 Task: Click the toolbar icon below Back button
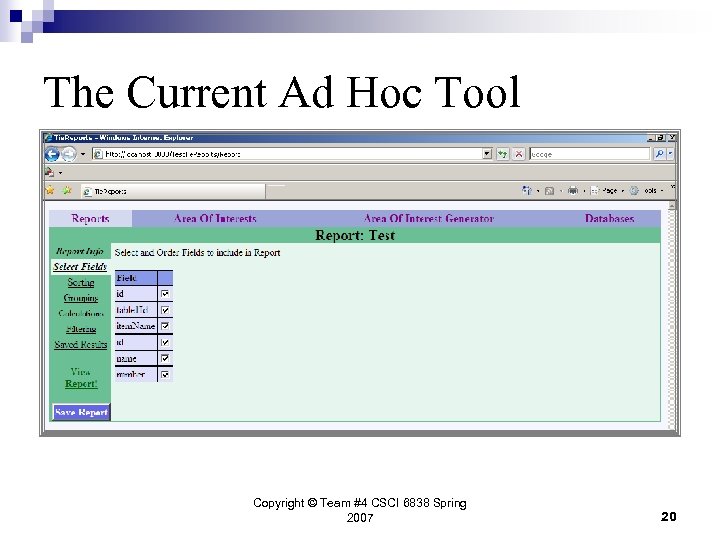coord(50,173)
